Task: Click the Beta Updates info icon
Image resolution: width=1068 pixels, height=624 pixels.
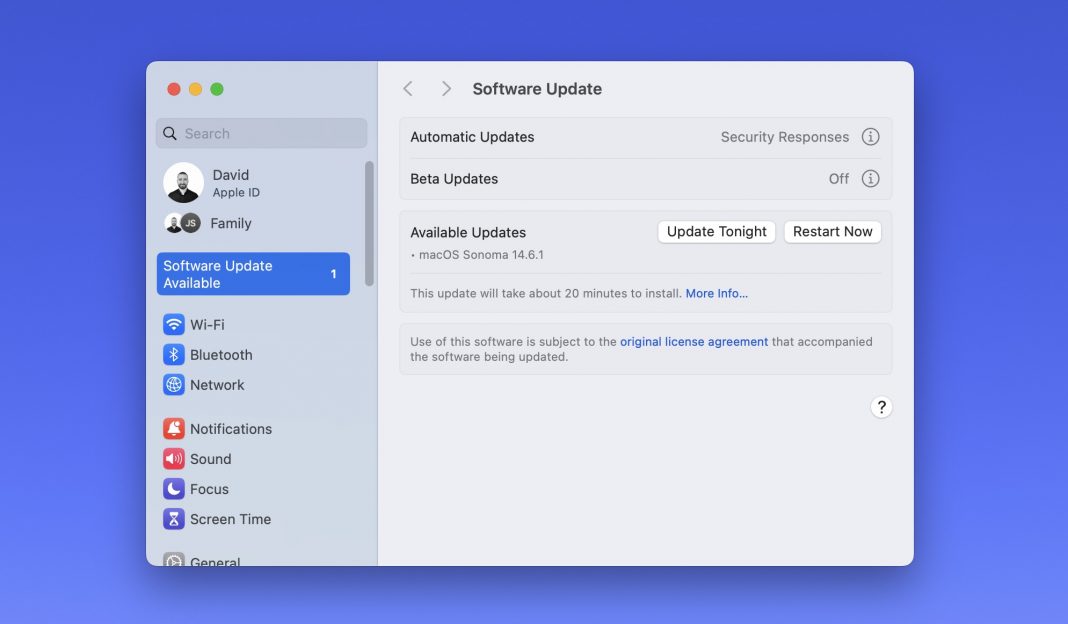Action: pyautogui.click(x=870, y=179)
